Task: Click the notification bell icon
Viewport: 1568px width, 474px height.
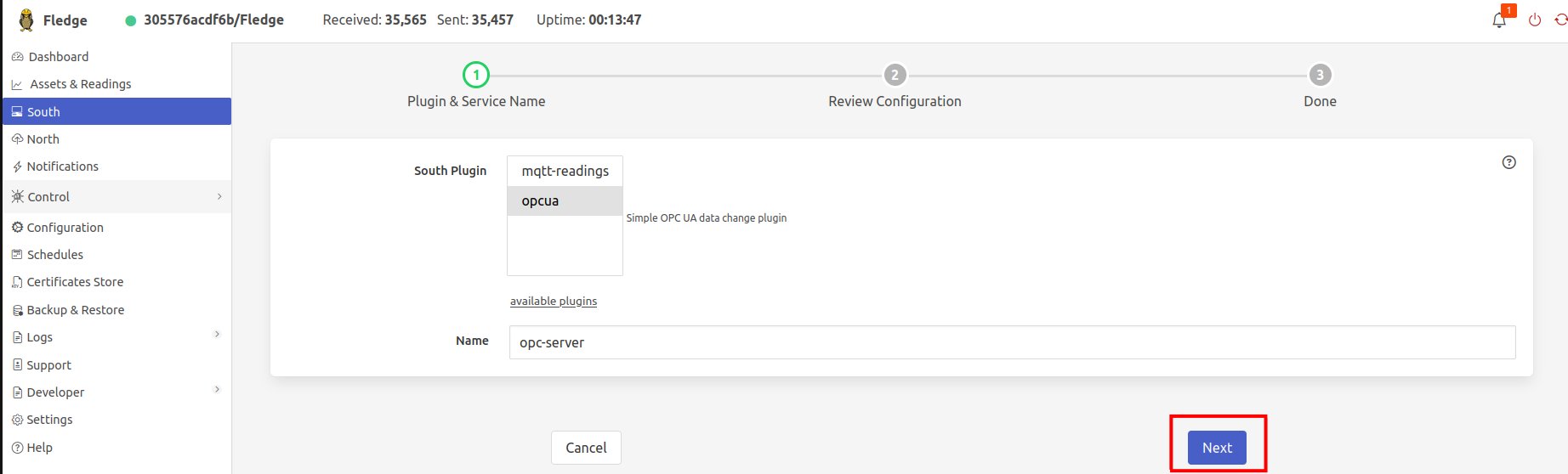Action: [1499, 20]
